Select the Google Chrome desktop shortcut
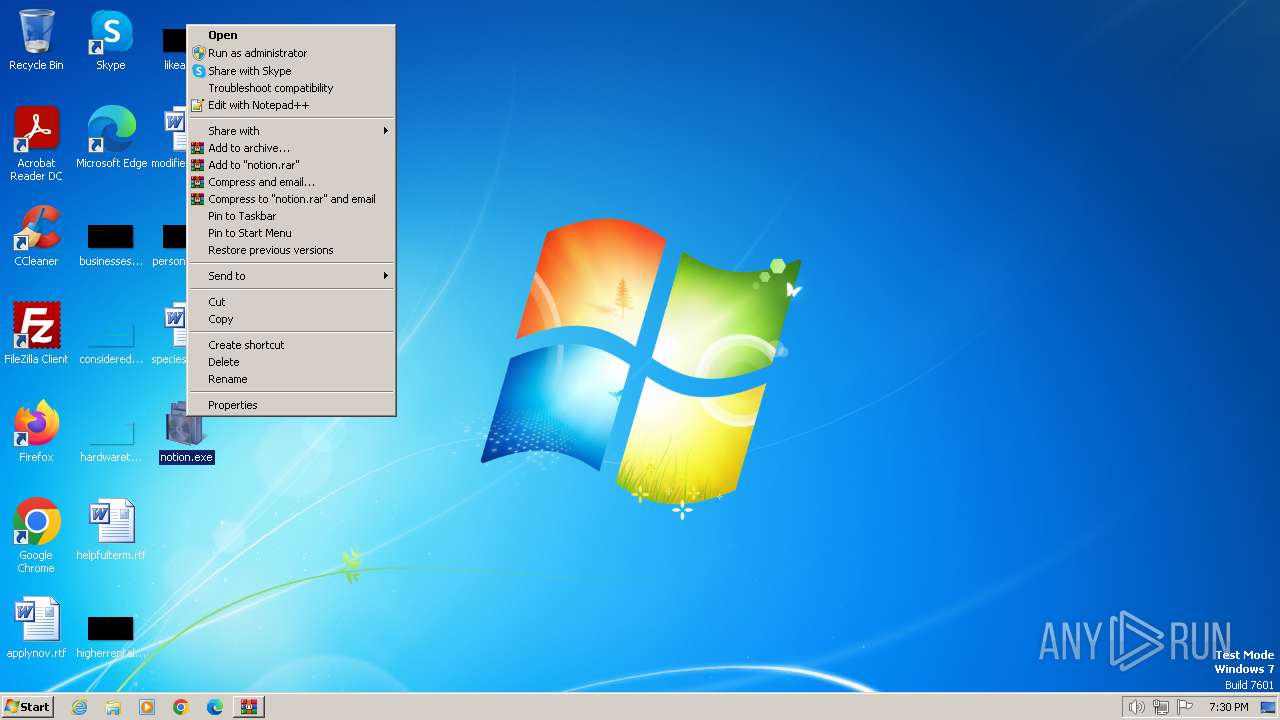The height and width of the screenshot is (720, 1280). point(36,536)
